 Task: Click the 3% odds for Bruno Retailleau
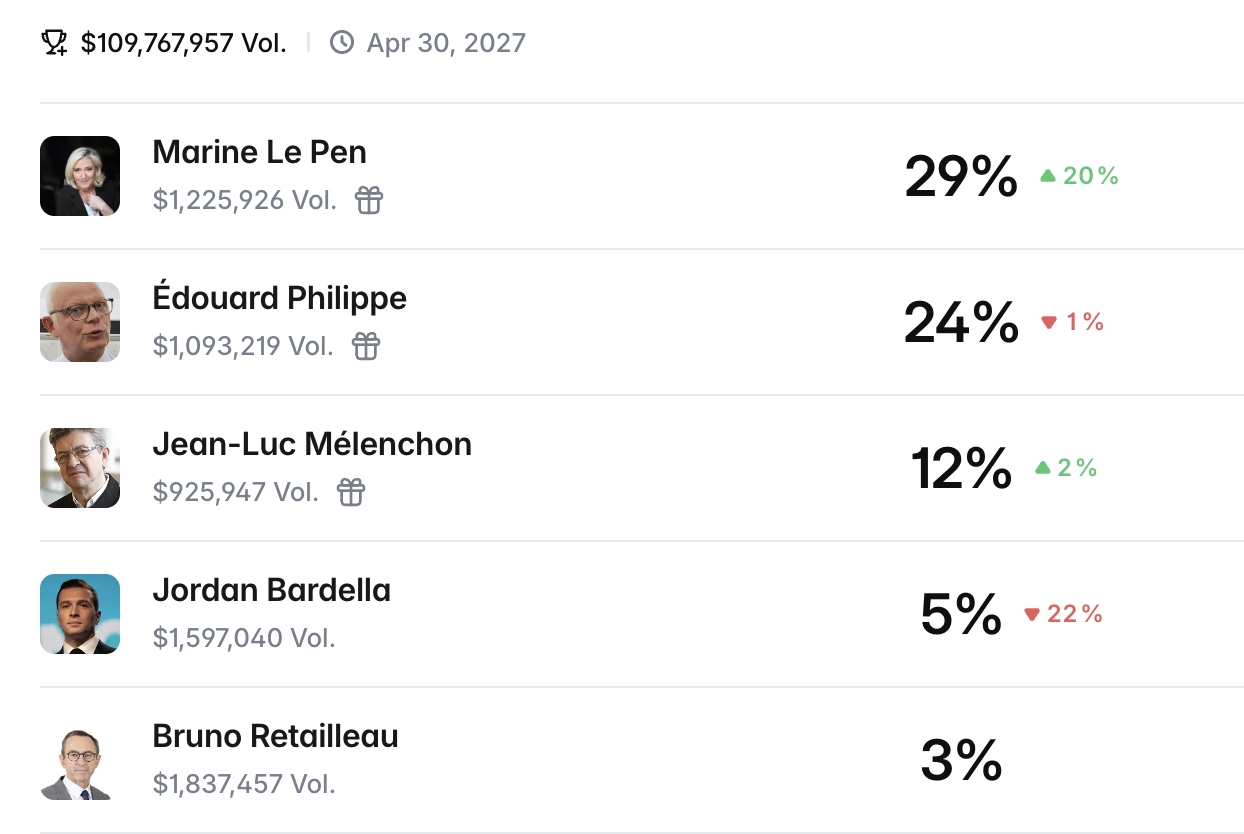point(961,760)
